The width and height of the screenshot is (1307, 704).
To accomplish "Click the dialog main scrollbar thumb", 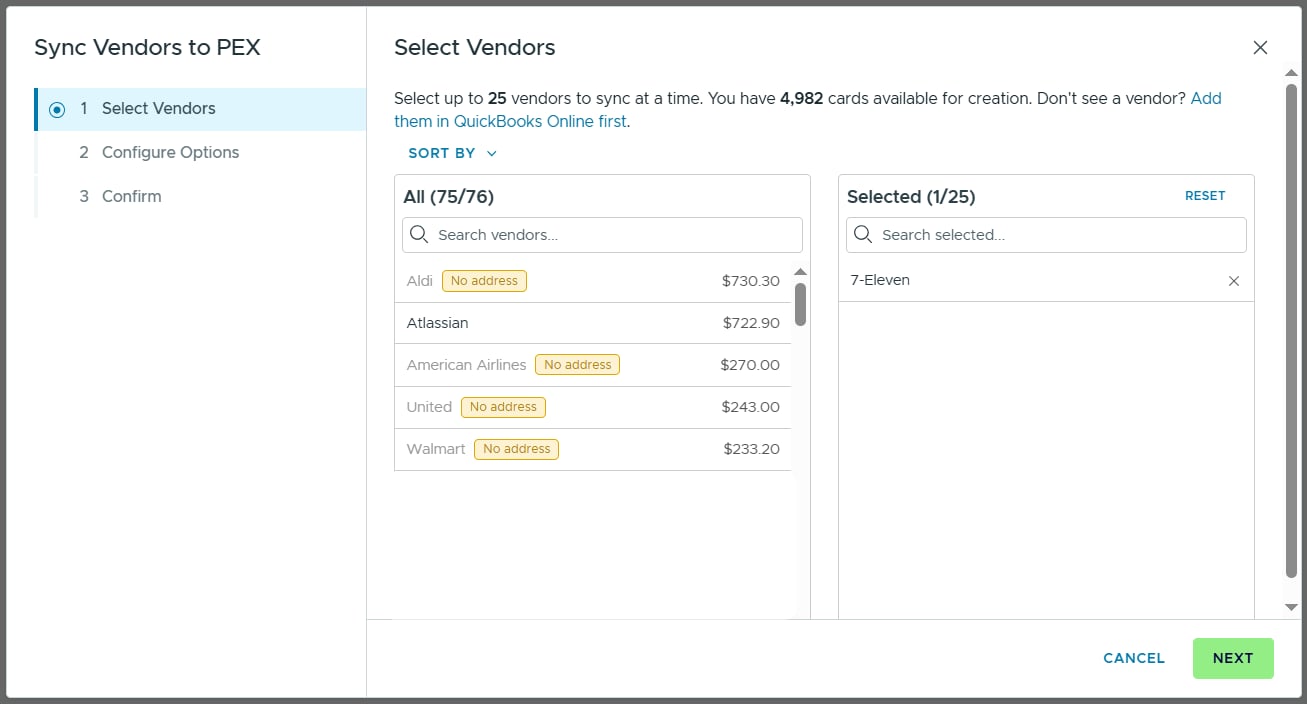I will pos(1291,330).
